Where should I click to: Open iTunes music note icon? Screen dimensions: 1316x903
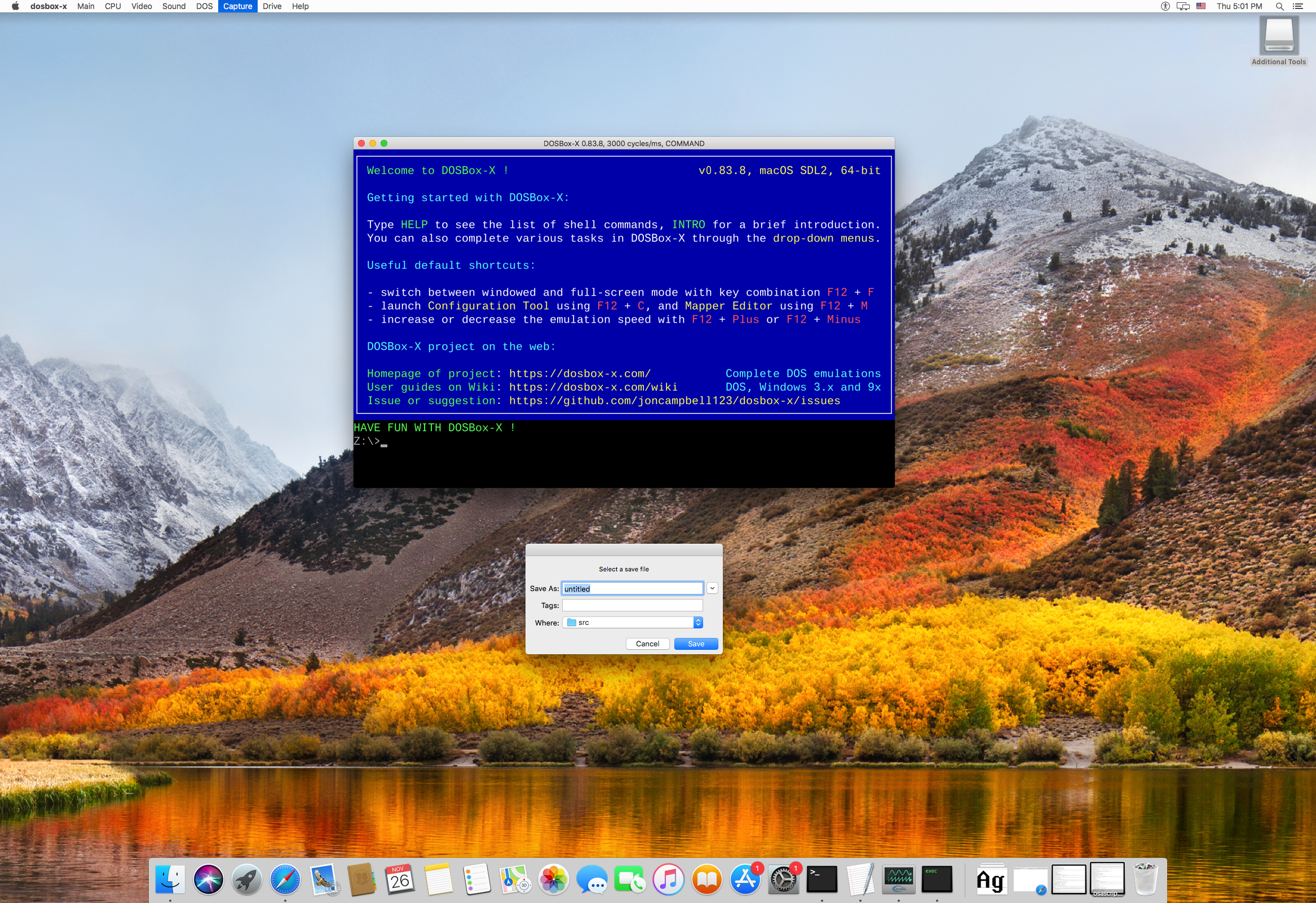[x=669, y=880]
